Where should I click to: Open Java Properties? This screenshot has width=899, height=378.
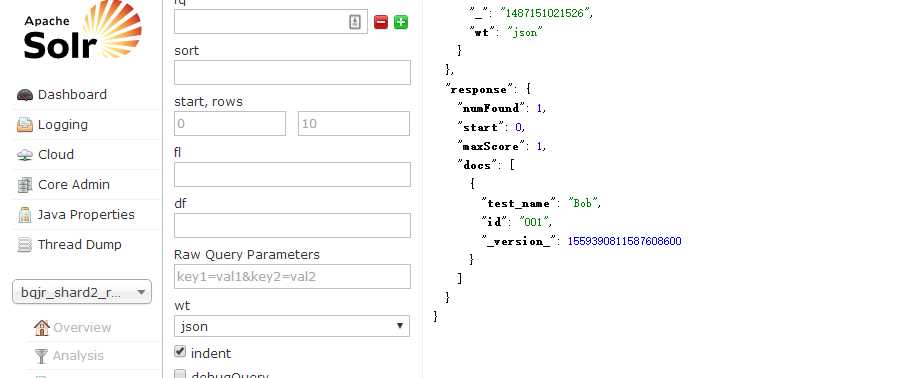click(x=86, y=215)
